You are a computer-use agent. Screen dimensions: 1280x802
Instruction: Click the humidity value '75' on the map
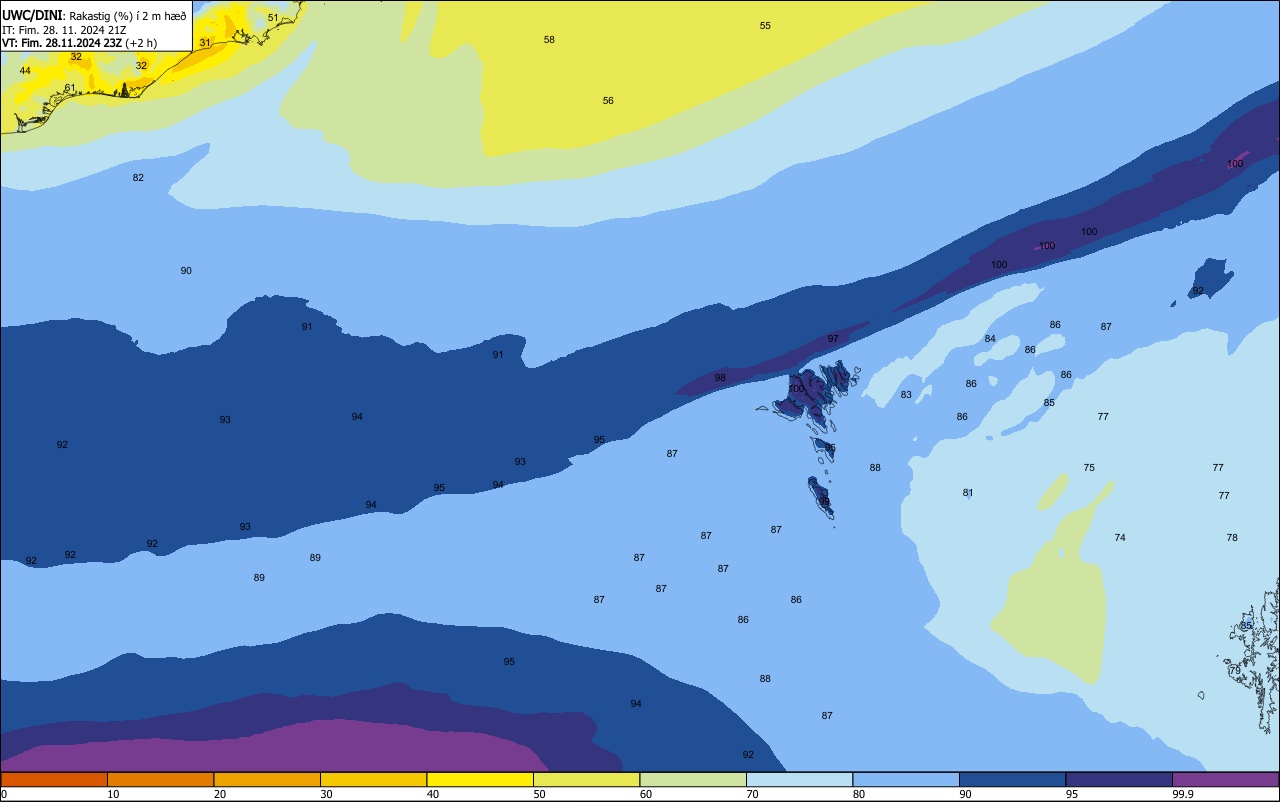pyautogui.click(x=1089, y=468)
